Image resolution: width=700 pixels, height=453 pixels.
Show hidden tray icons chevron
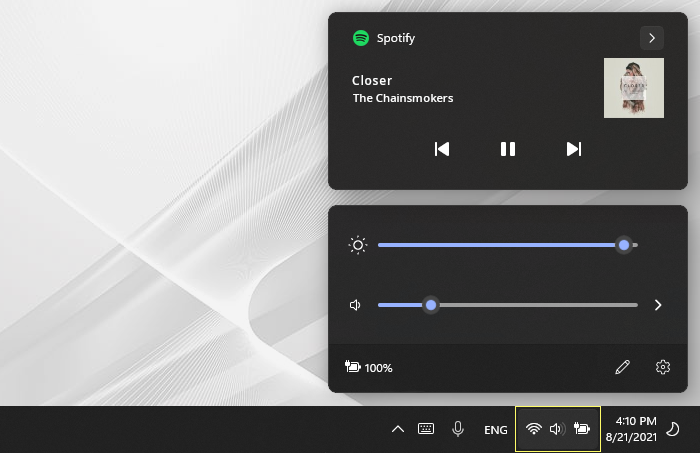398,429
